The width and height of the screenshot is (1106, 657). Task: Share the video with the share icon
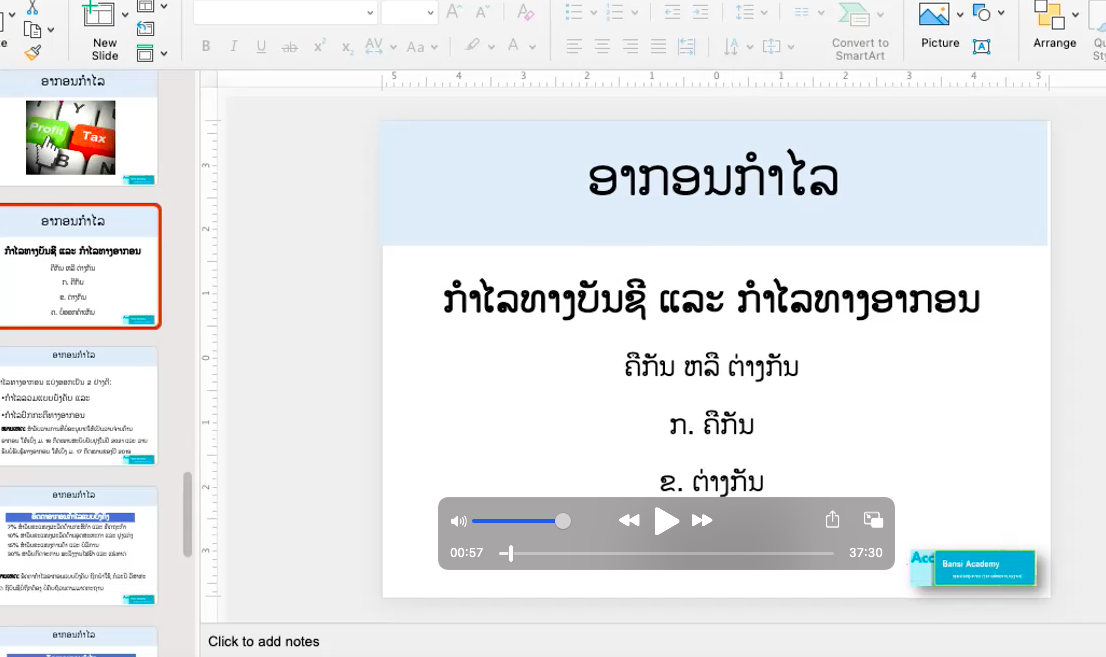(832, 519)
